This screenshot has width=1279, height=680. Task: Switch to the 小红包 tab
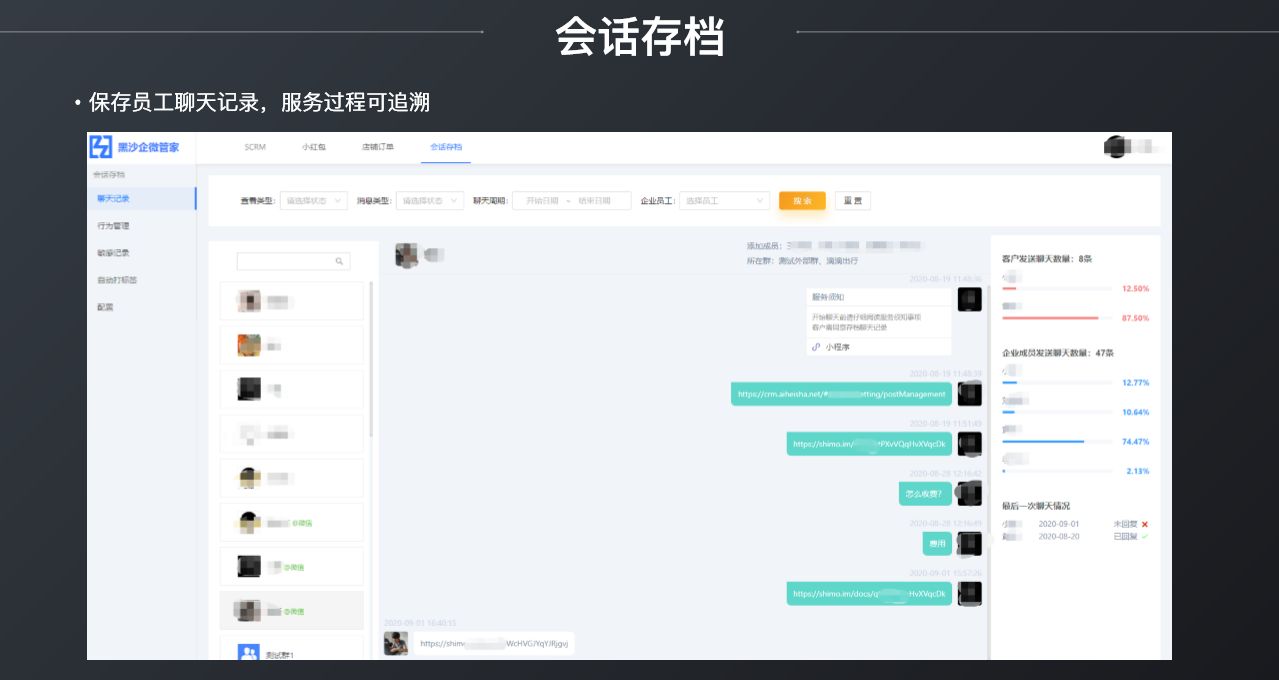(314, 147)
